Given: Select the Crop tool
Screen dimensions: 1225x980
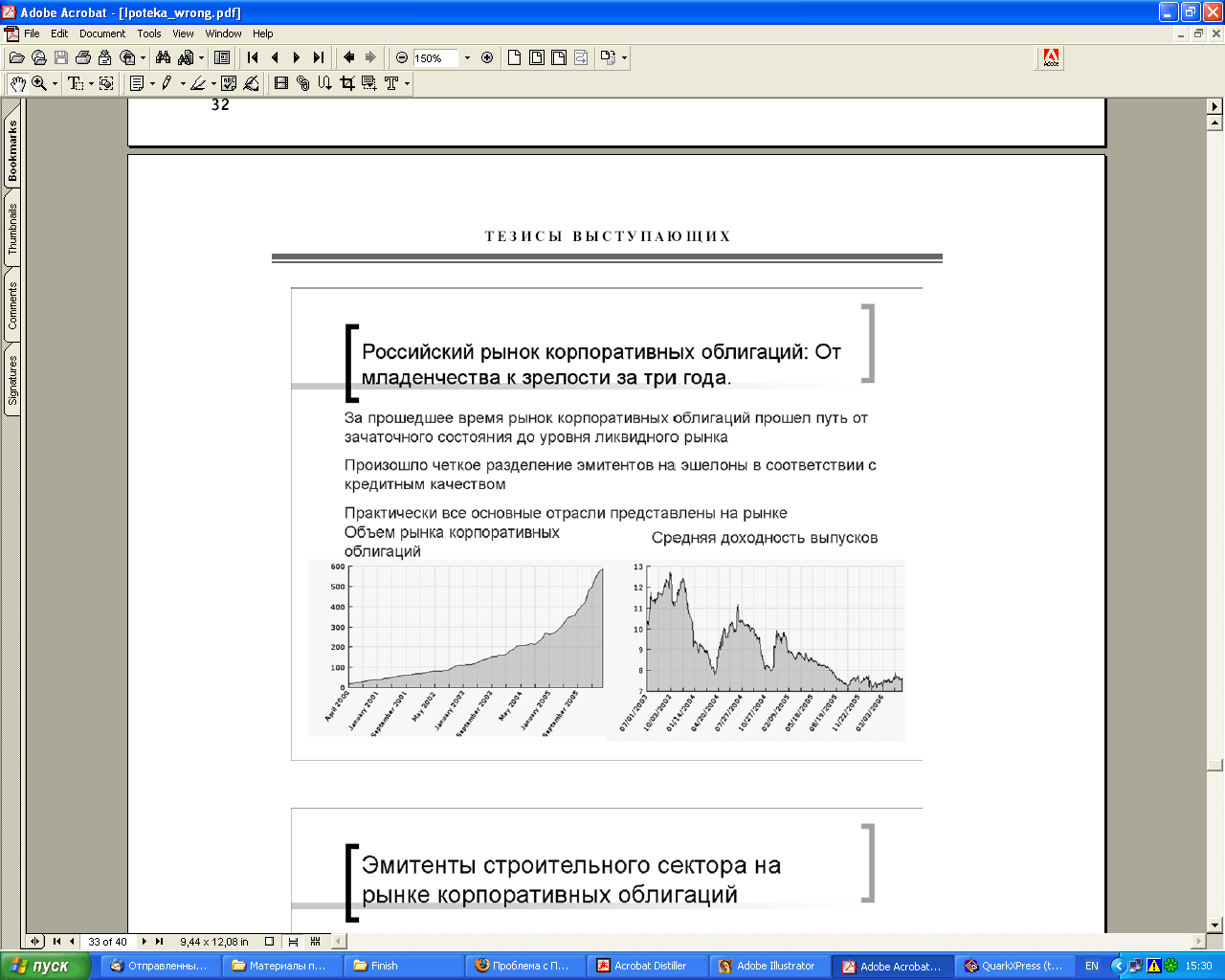Looking at the screenshot, I should tap(346, 83).
